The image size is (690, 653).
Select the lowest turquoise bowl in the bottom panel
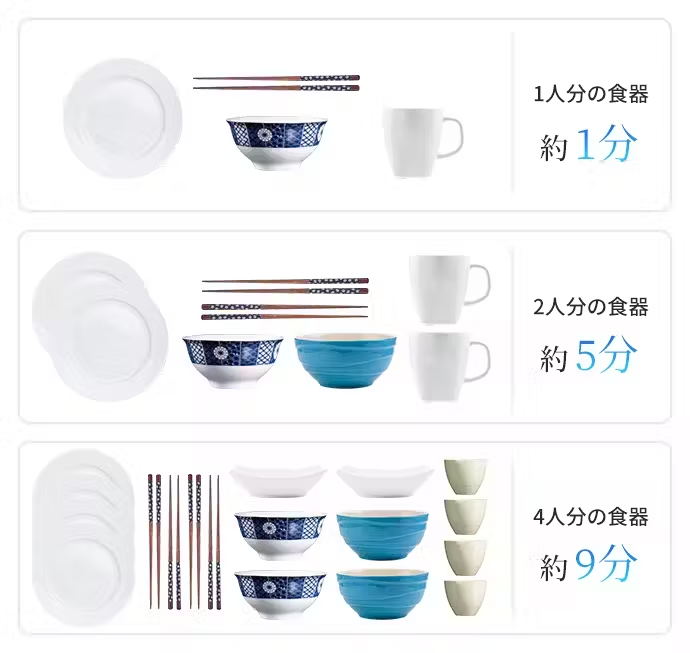tap(382, 593)
